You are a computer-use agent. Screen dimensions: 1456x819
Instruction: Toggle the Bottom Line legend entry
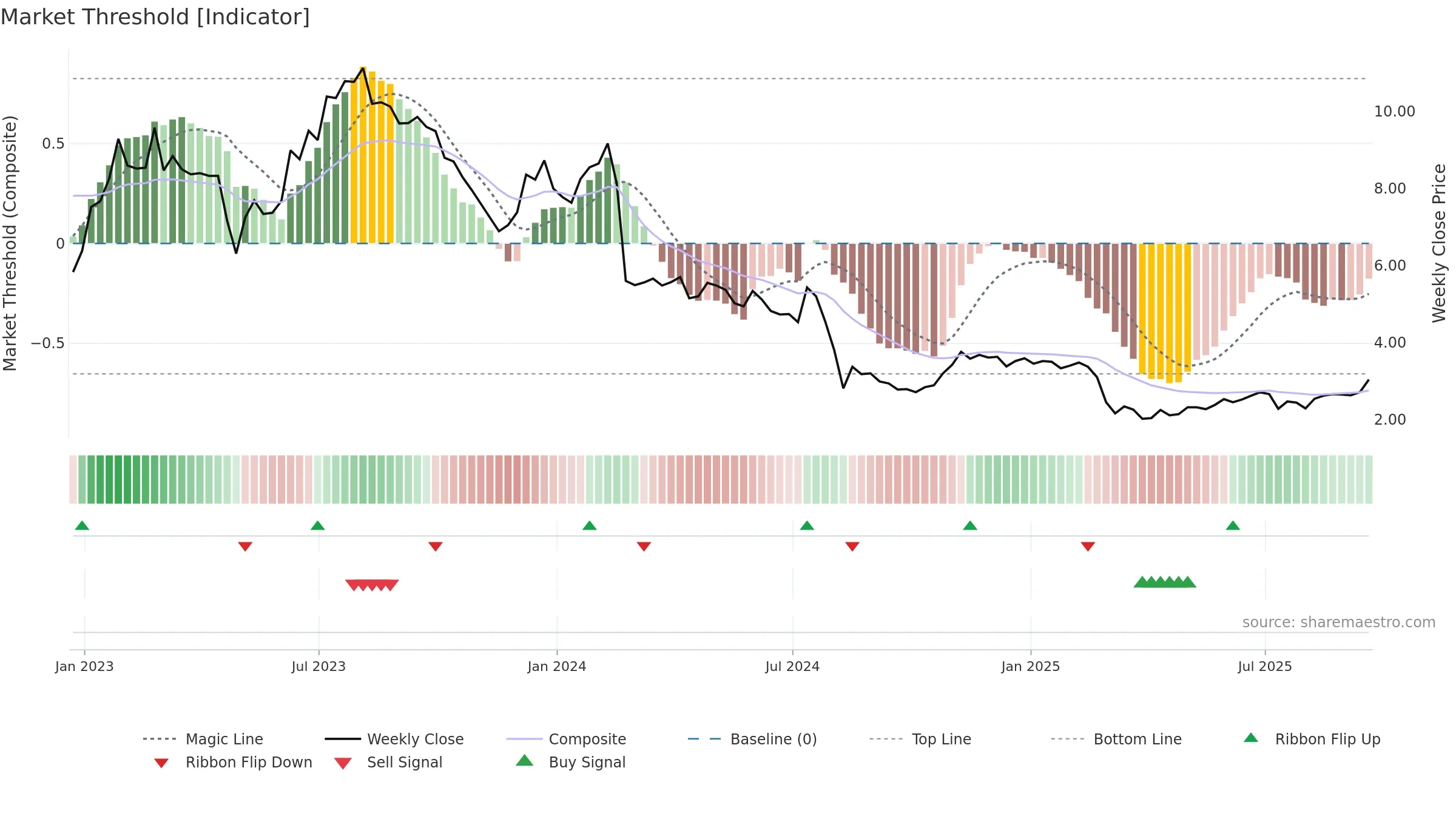(1116, 739)
